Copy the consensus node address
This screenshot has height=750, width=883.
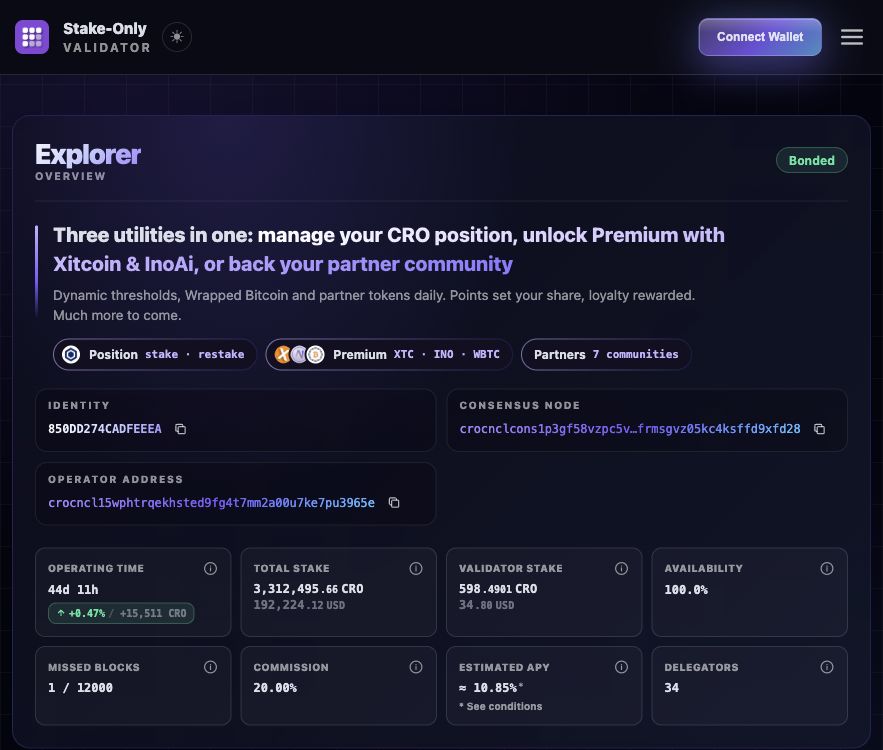(819, 429)
